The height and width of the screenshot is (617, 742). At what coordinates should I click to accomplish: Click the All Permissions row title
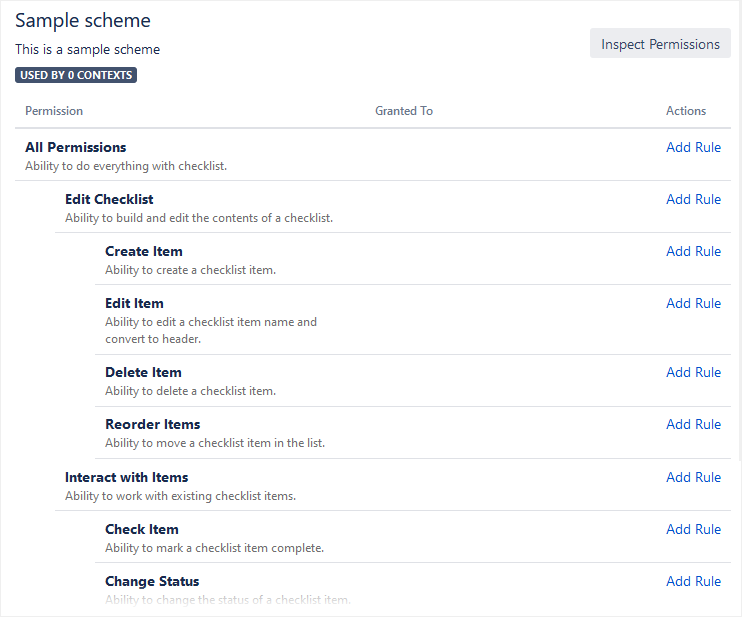click(x=76, y=147)
